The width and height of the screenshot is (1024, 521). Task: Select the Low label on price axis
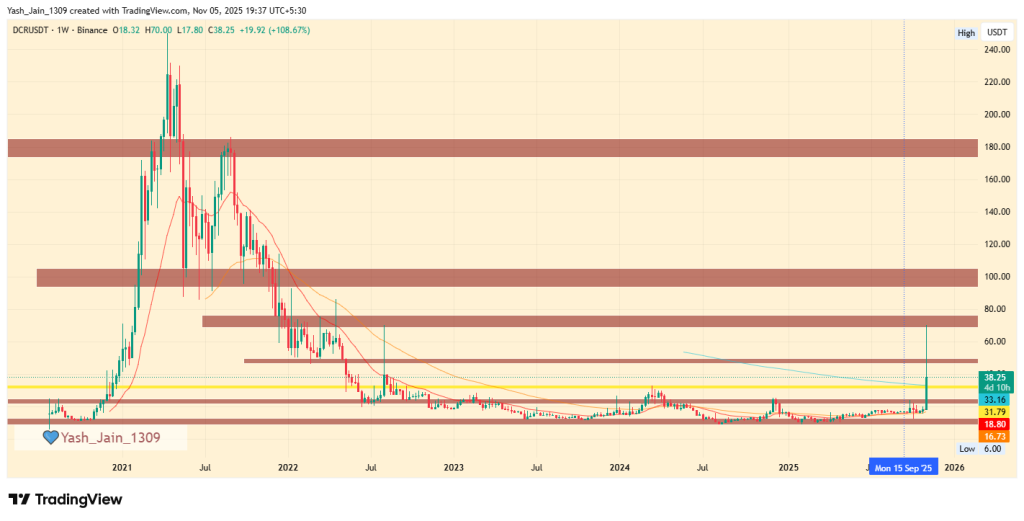(x=967, y=449)
